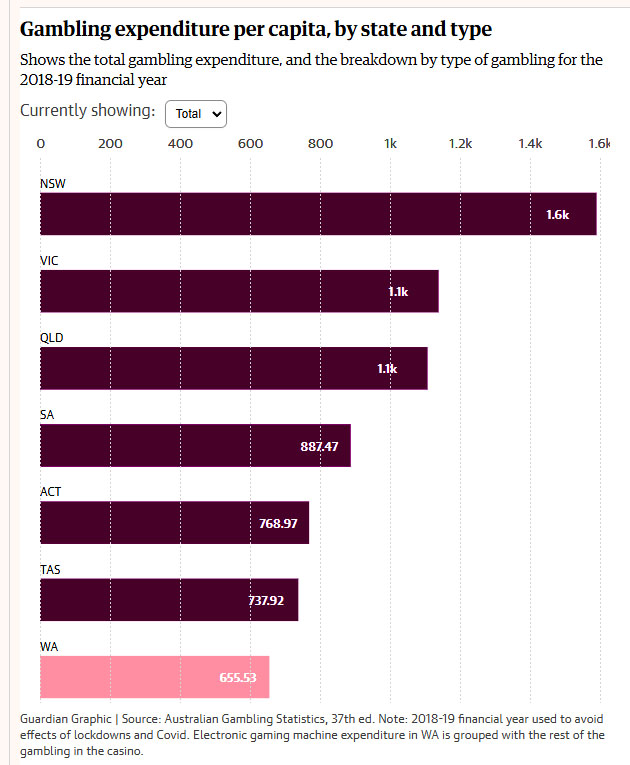Click the VIC state label
Screen dimensions: 630x765
[x=49, y=261]
